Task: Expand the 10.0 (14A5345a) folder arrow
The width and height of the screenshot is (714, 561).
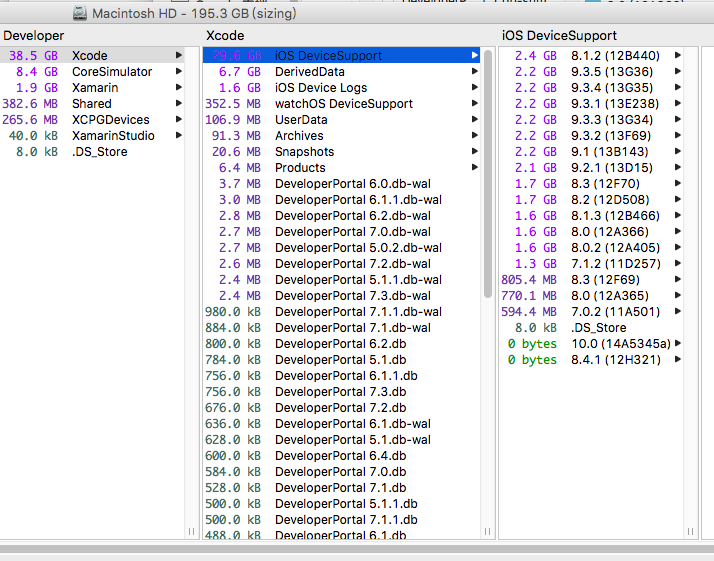Action: (x=677, y=344)
